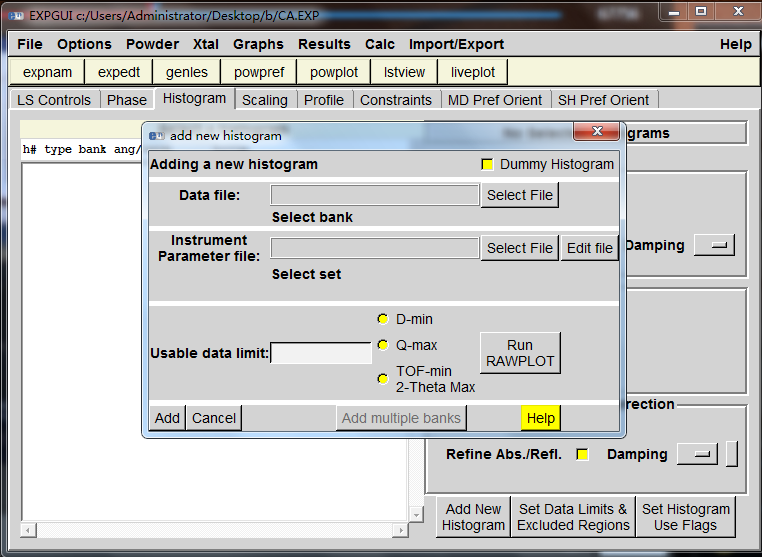Screen dimensions: 762x557
Task: Switch to the Constraints tab
Action: (396, 100)
